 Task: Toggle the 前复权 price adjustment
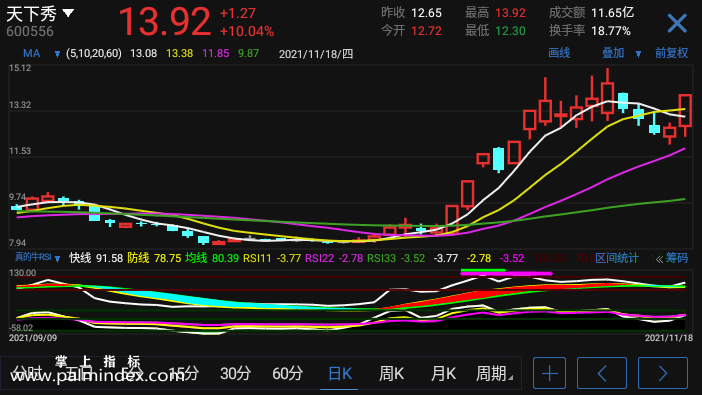671,53
